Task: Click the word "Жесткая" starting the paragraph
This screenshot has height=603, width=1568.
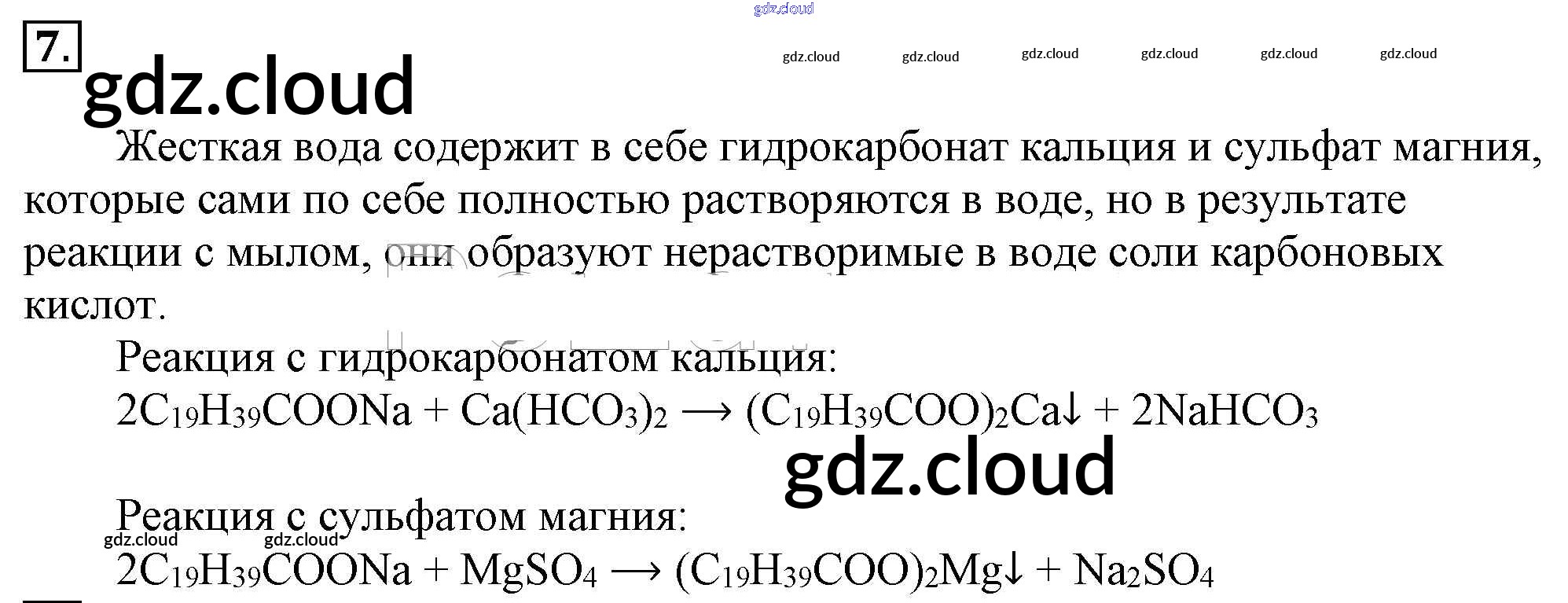Action: (198, 148)
